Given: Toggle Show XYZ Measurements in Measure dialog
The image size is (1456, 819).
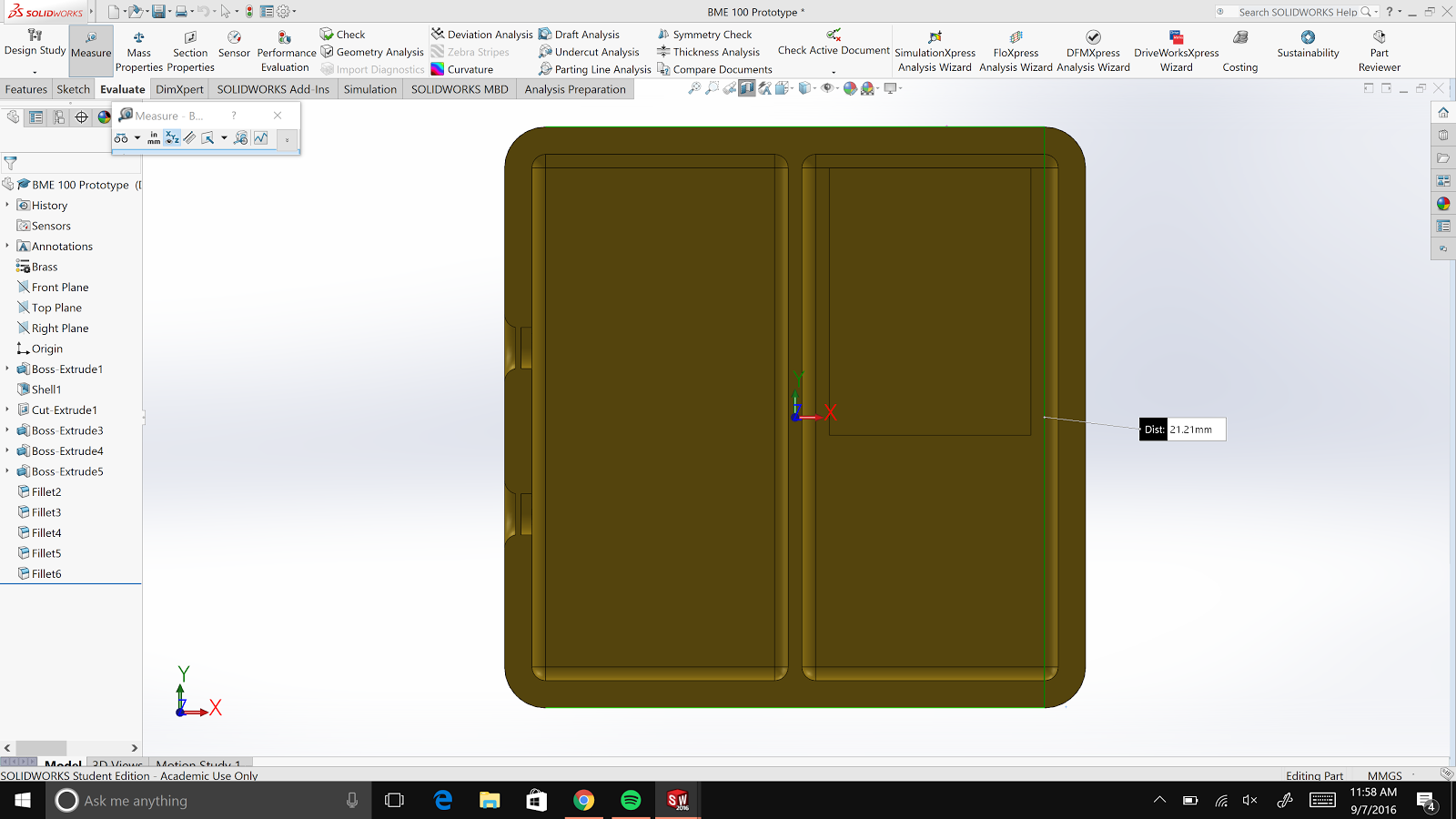Looking at the screenshot, I should 172,138.
